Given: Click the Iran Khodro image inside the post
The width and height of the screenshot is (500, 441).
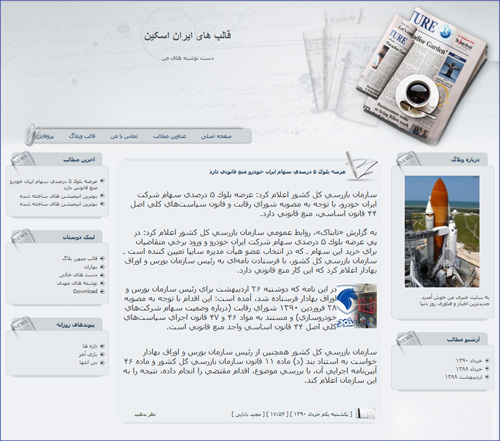Looking at the screenshot, I should [356, 306].
